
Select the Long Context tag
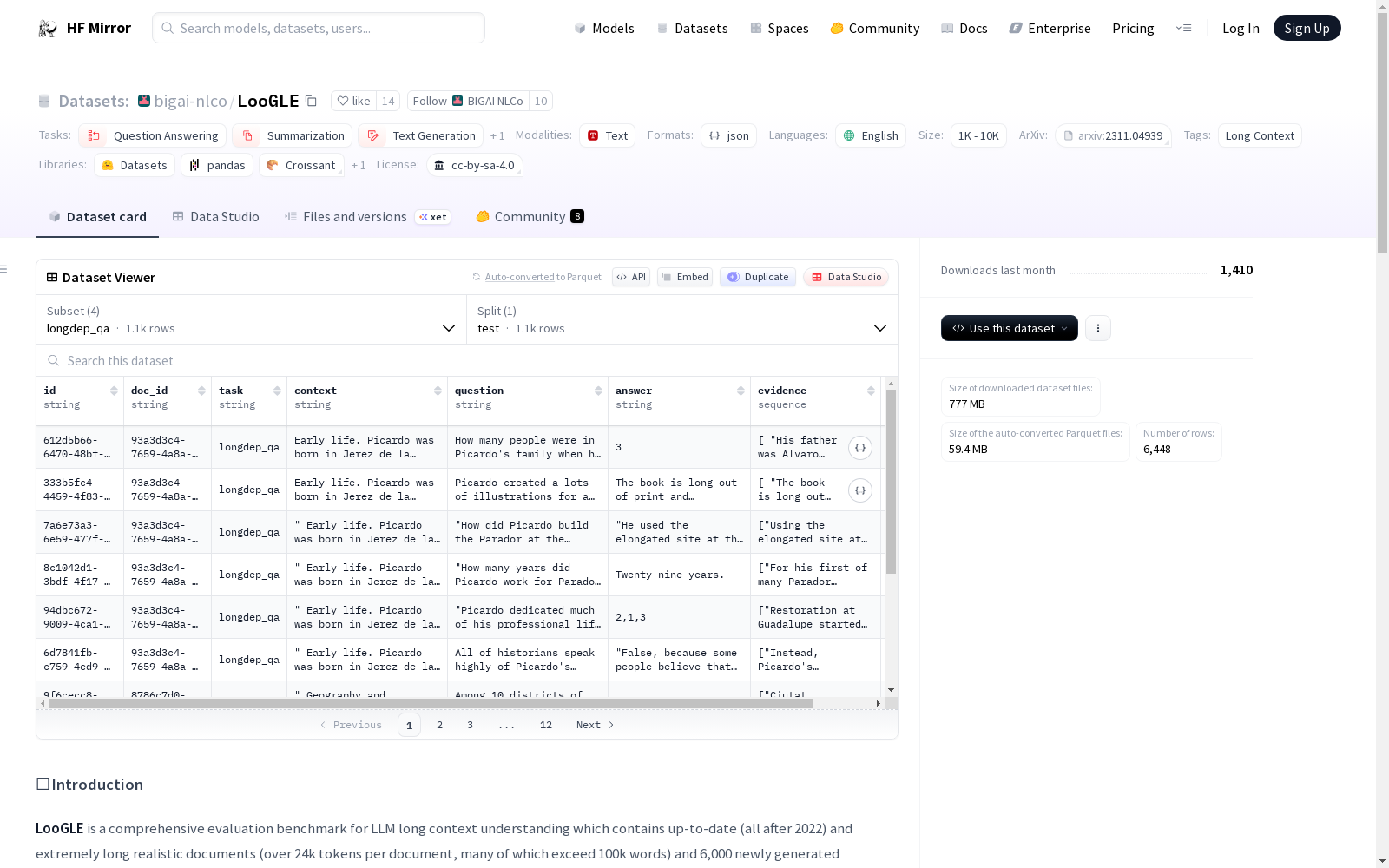pos(1260,135)
